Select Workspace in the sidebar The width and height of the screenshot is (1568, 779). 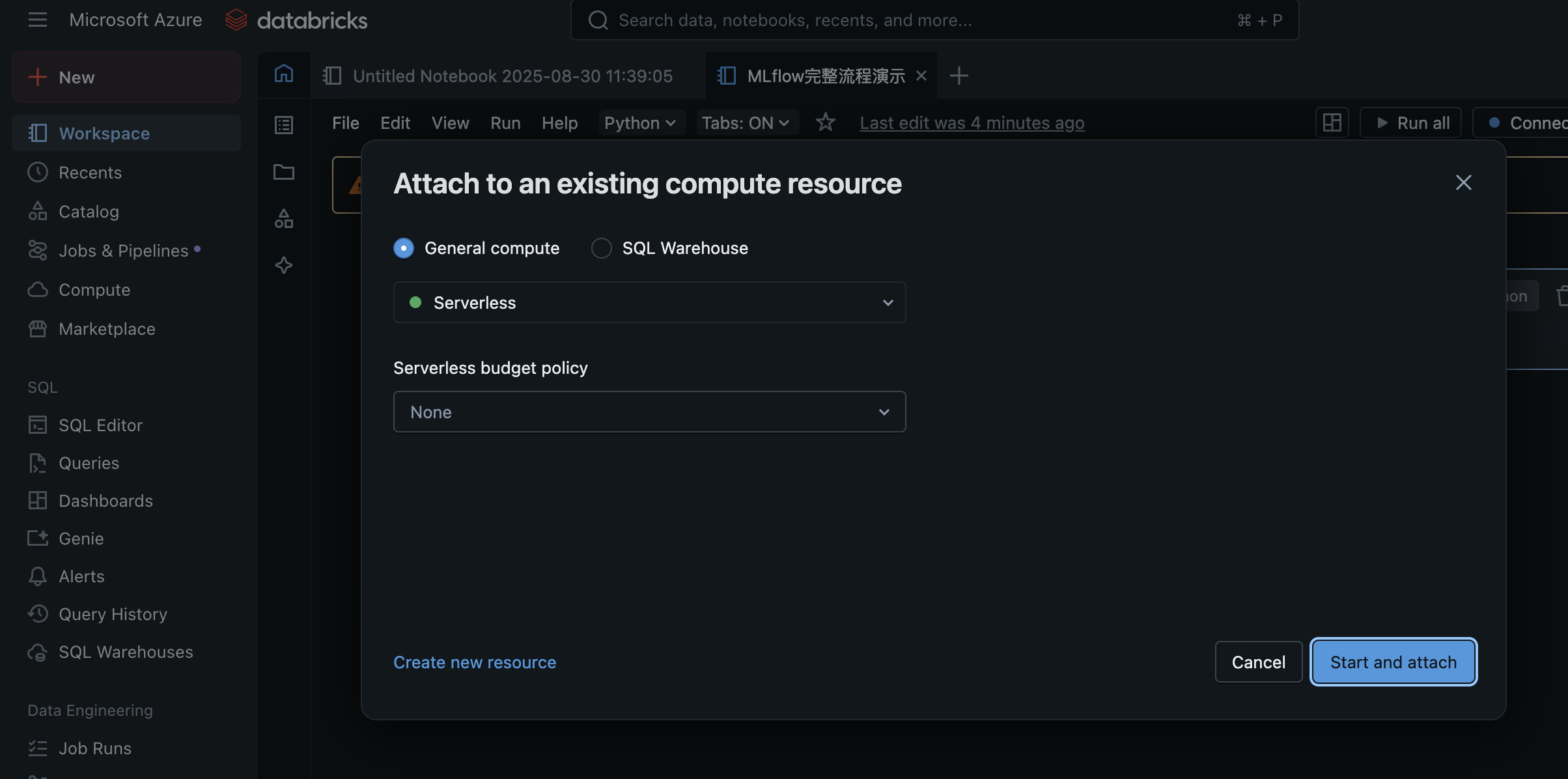coord(126,133)
